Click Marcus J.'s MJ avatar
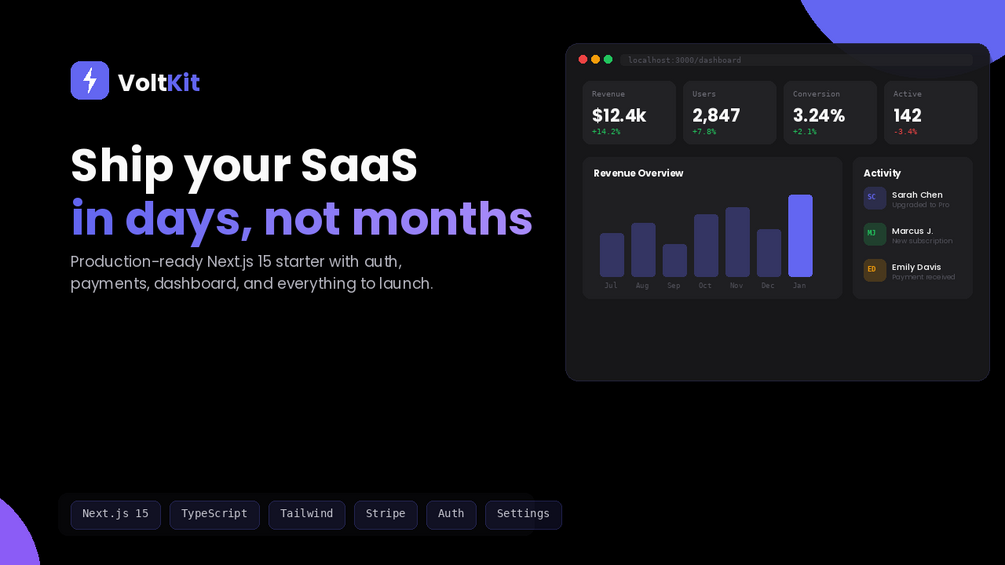The width and height of the screenshot is (1005, 565). point(874,234)
